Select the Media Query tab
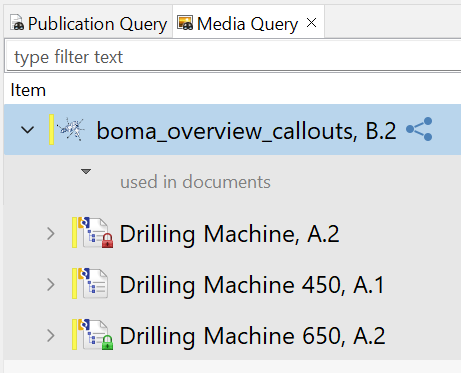 [248, 24]
